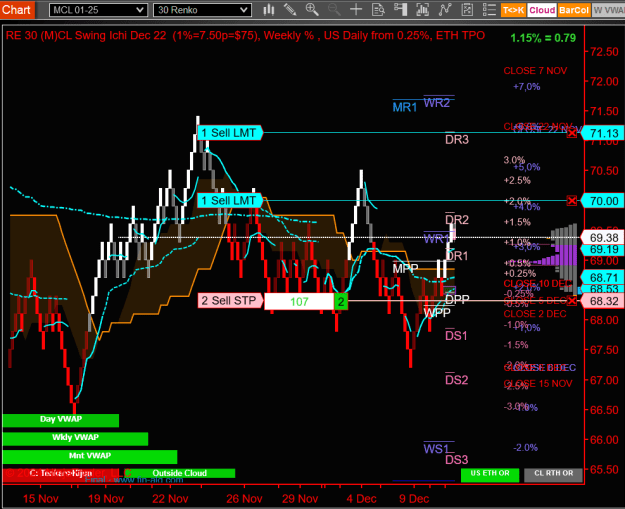
Task: Toggle the C: Tenkan>Kijun red indicator
Action: click(x=61, y=473)
